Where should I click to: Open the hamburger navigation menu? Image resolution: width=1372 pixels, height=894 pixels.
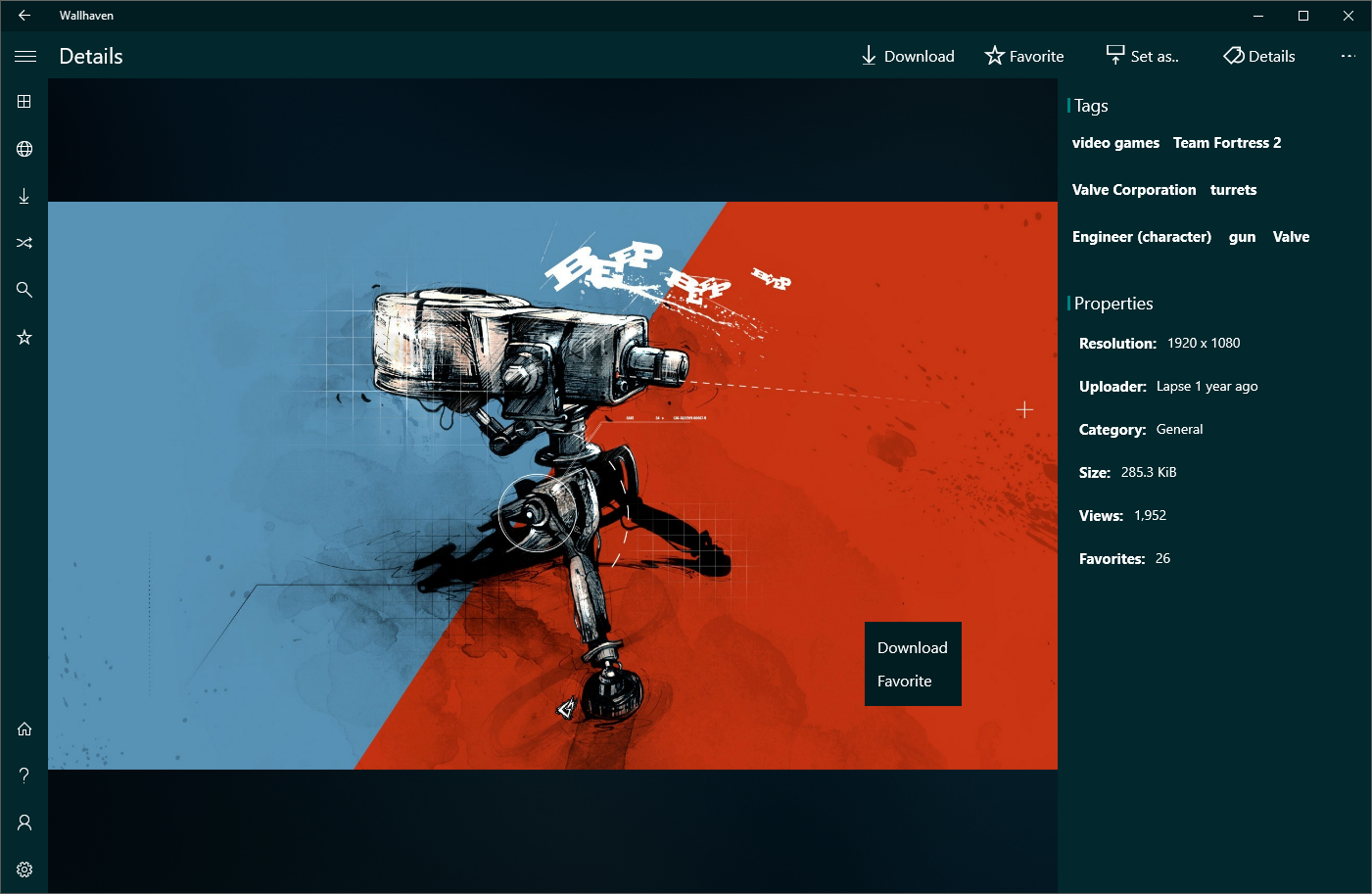(x=24, y=56)
